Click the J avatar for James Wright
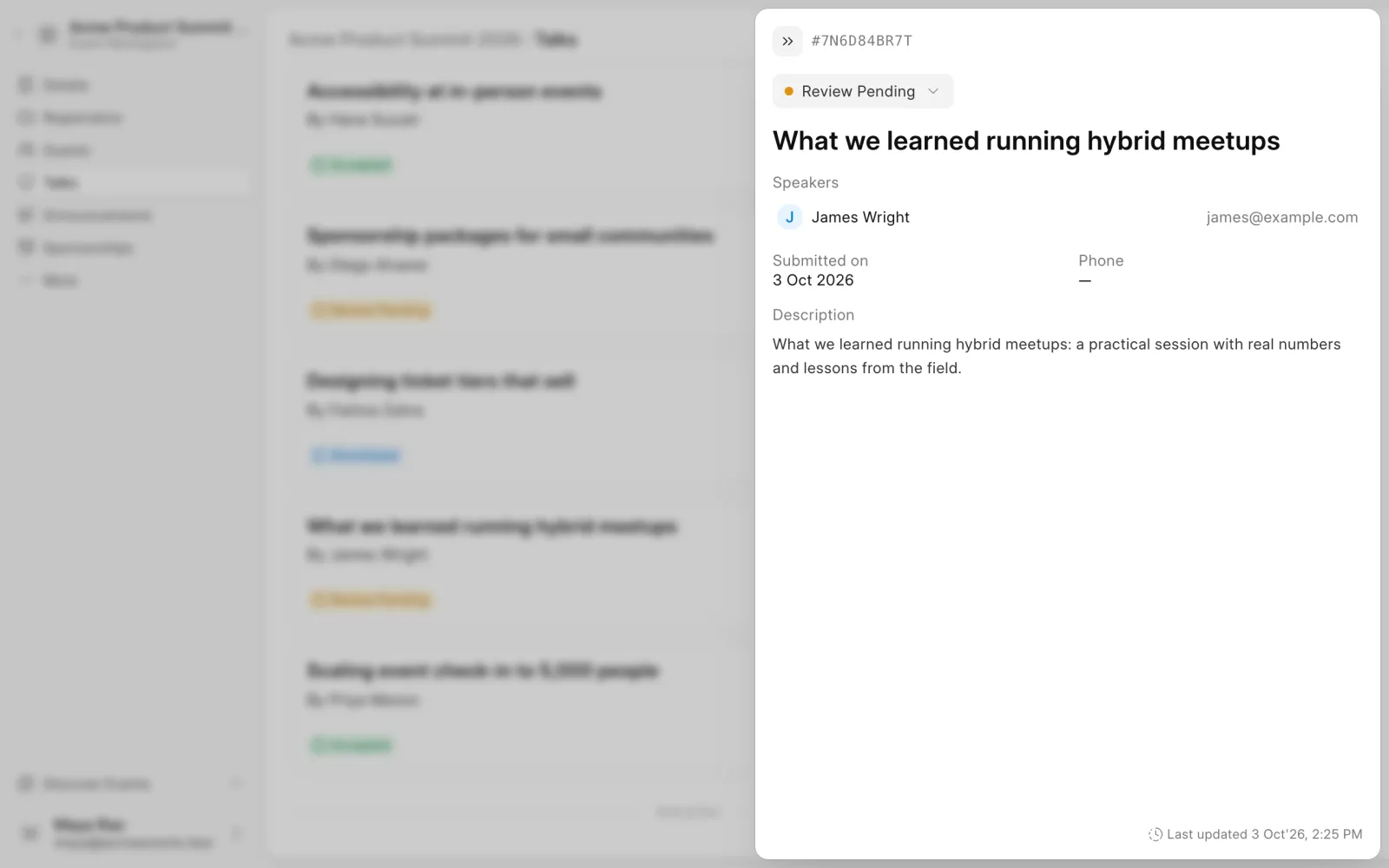The image size is (1389, 868). pos(789,217)
